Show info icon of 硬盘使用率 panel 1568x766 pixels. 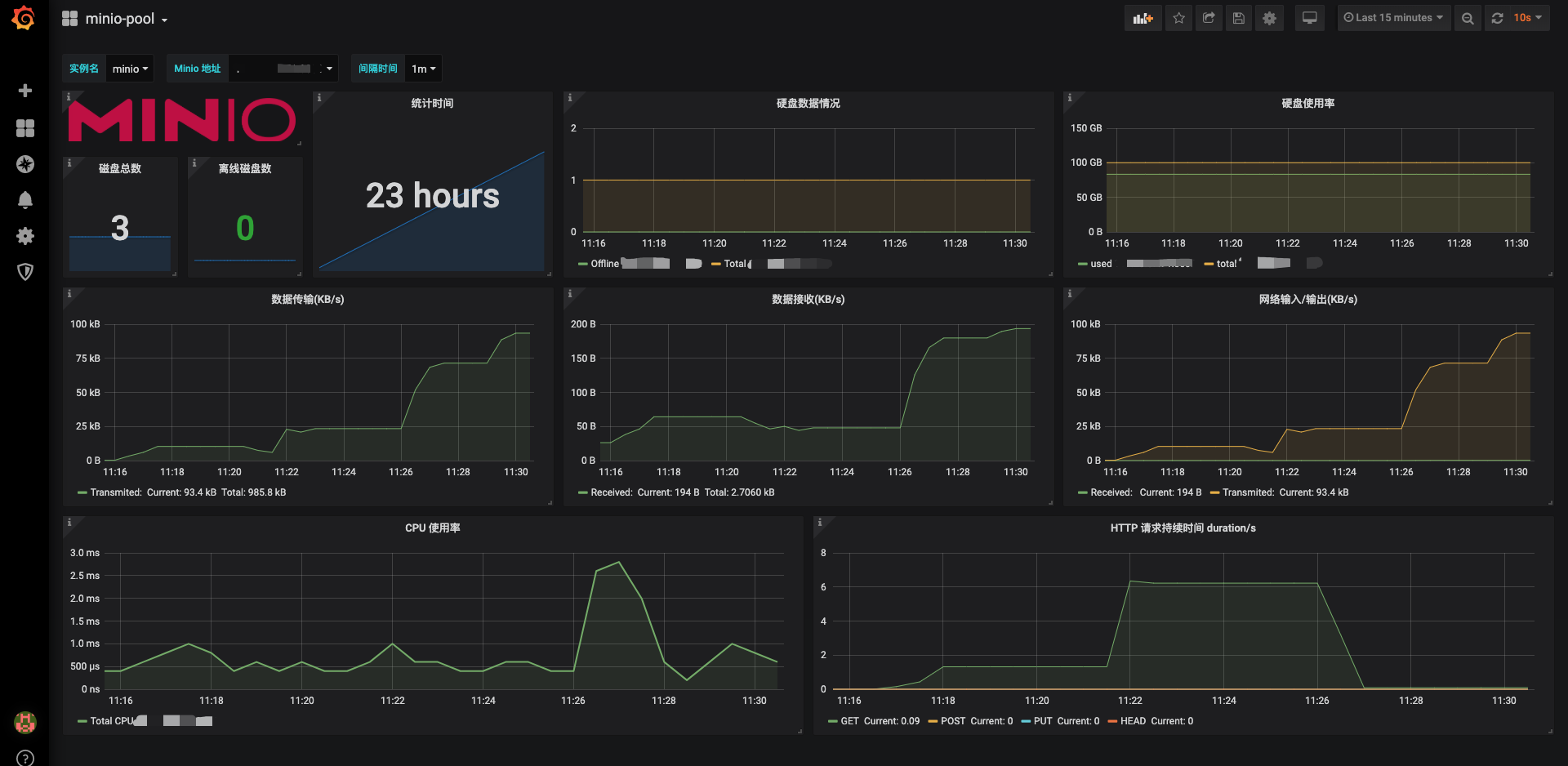[x=1069, y=98]
